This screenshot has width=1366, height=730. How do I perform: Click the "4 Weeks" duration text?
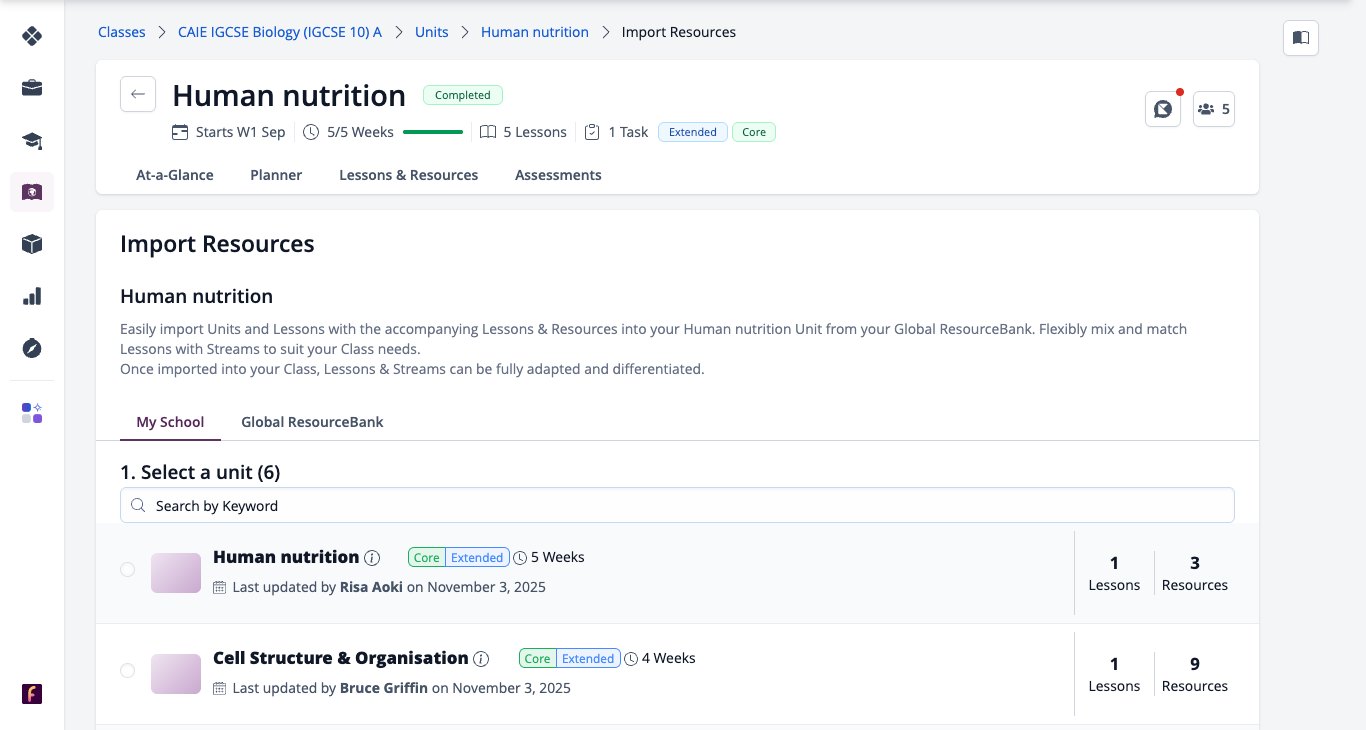(668, 658)
